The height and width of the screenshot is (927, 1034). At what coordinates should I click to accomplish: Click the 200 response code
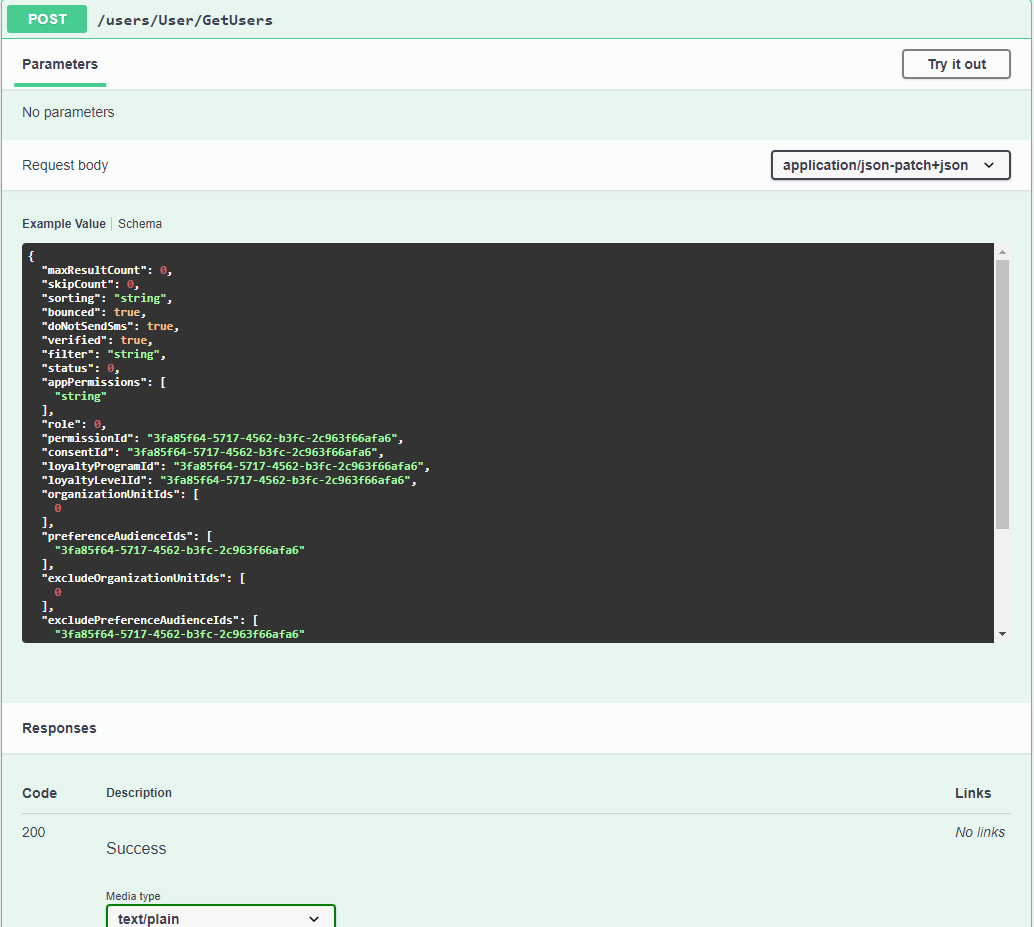[x=34, y=832]
